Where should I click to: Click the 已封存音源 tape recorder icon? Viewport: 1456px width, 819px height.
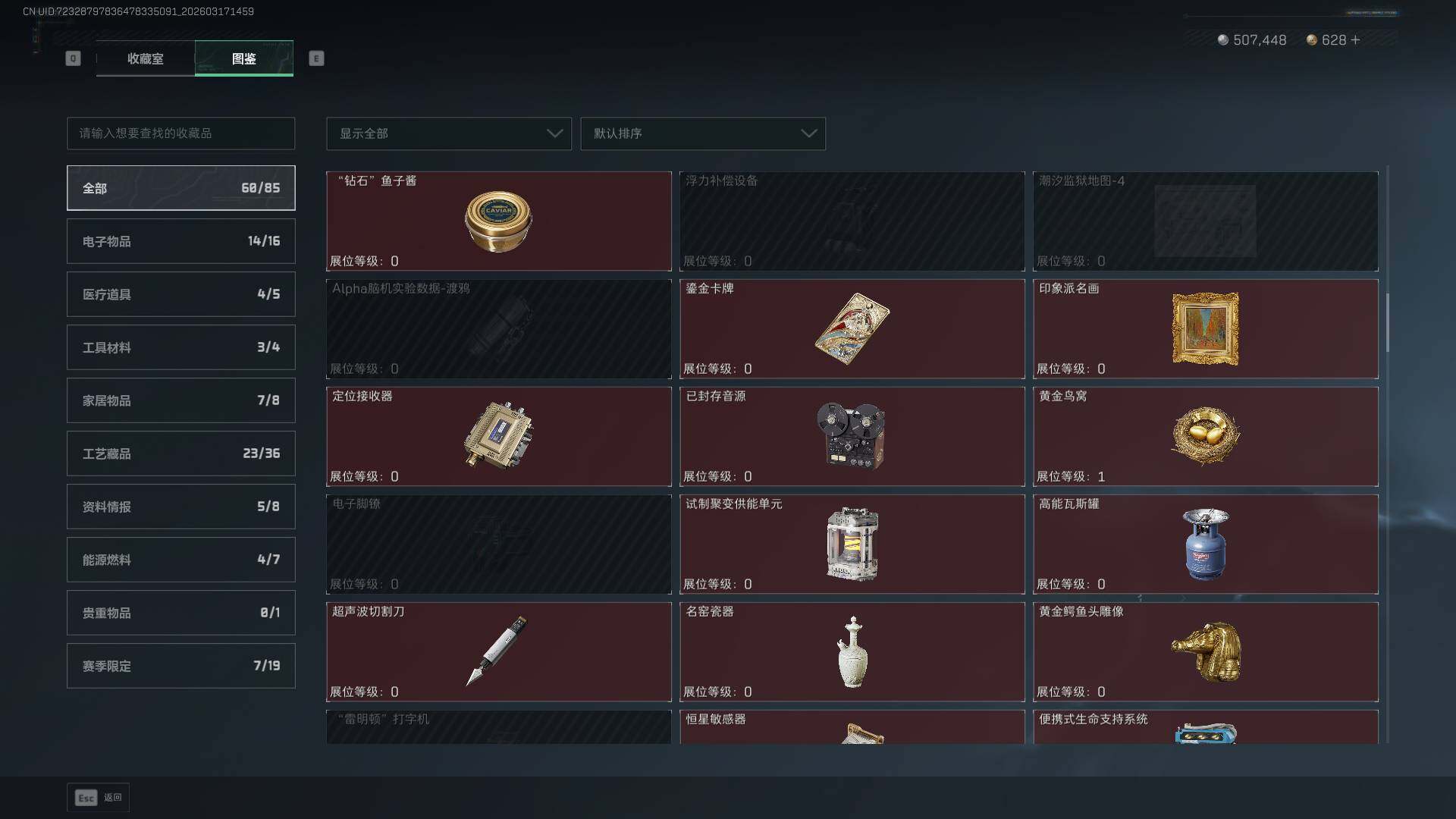click(851, 435)
